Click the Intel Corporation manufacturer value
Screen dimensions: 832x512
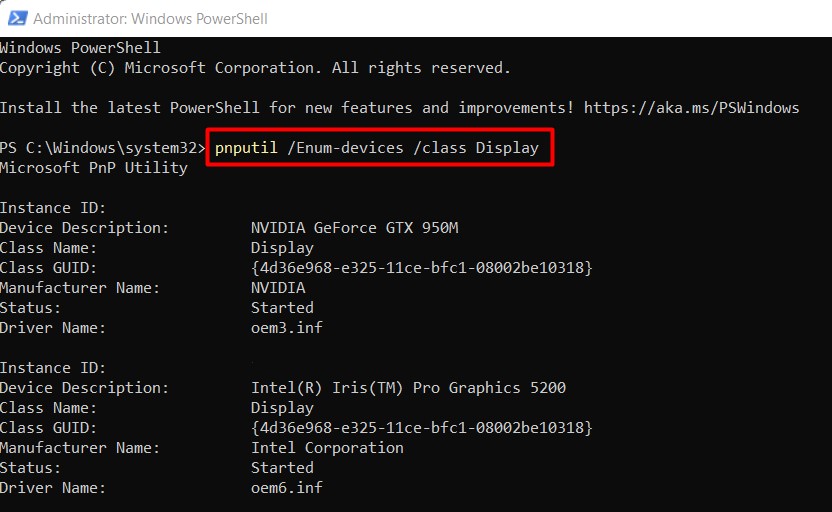tap(327, 448)
